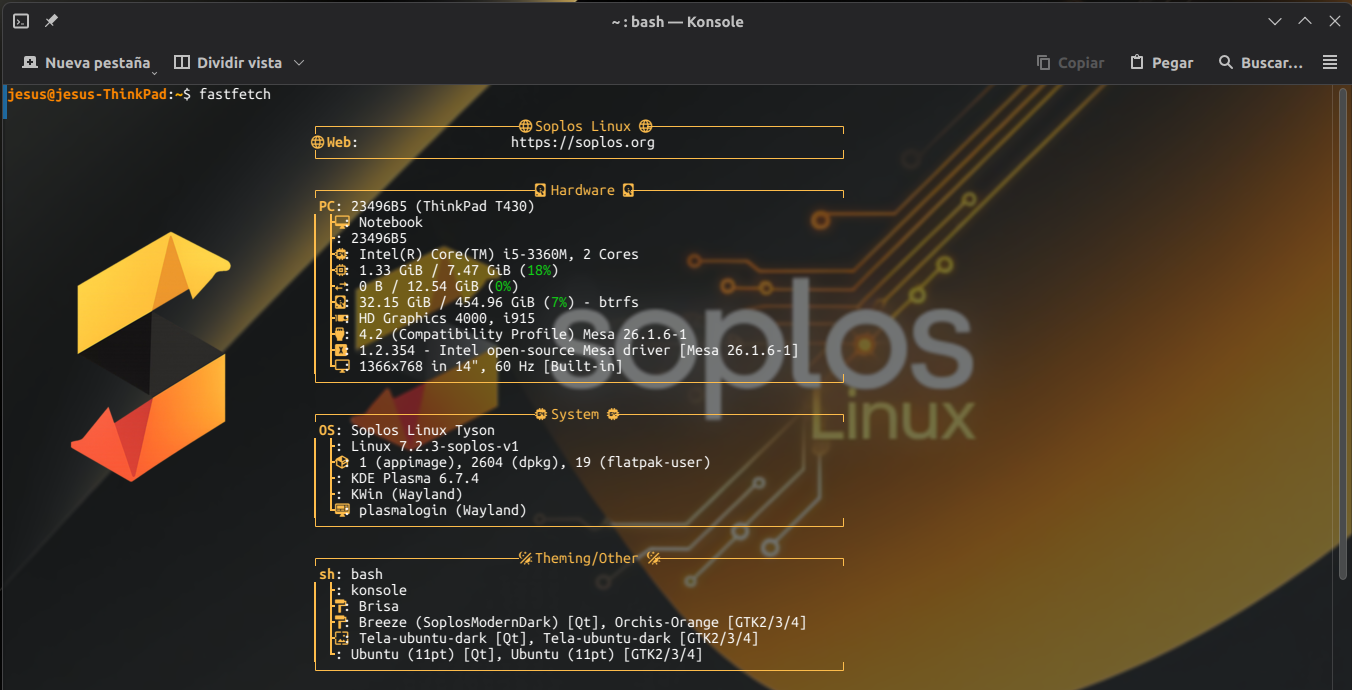The height and width of the screenshot is (690, 1352).
Task: Click the Ubuntu (11pt) font line
Action: pyautogui.click(x=527, y=654)
